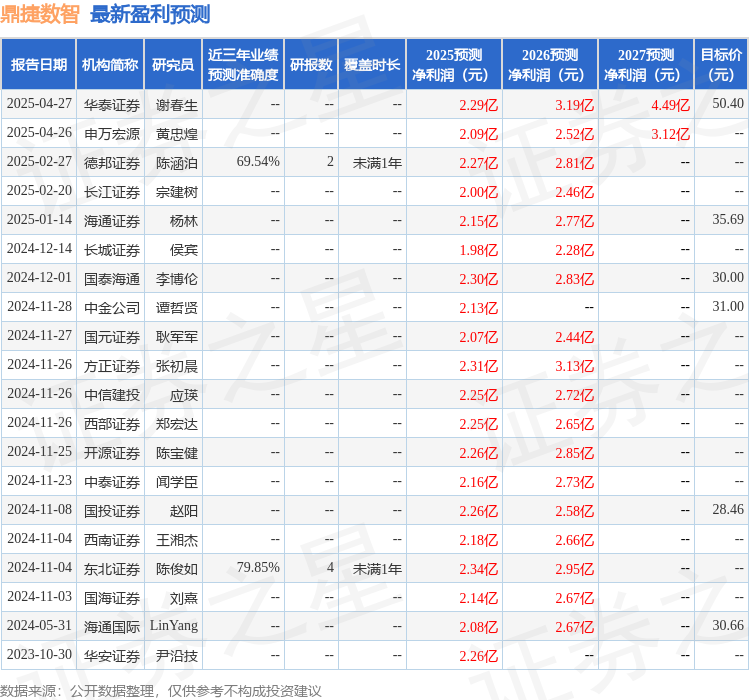Select the accuracy value 79.85%
The height and width of the screenshot is (700, 749).
(258, 568)
